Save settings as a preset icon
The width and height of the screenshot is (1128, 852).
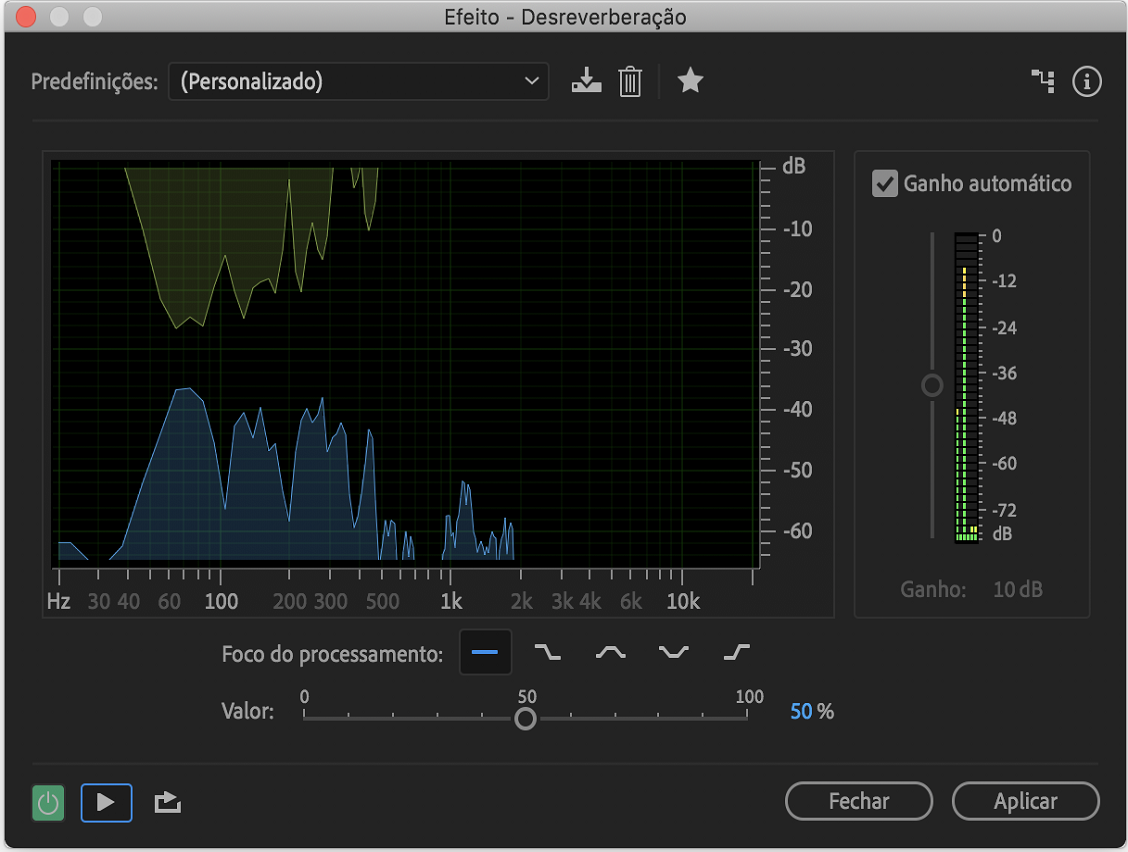pos(586,81)
